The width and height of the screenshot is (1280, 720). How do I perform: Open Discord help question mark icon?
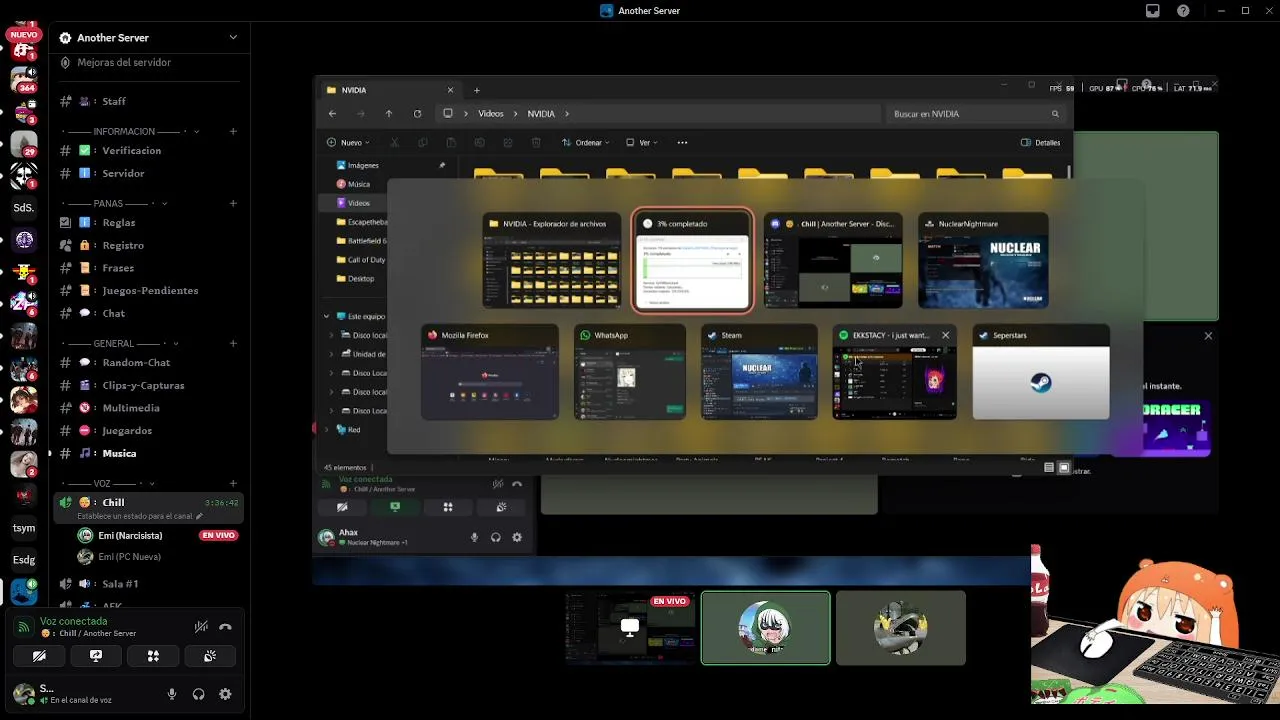pos(1184,11)
